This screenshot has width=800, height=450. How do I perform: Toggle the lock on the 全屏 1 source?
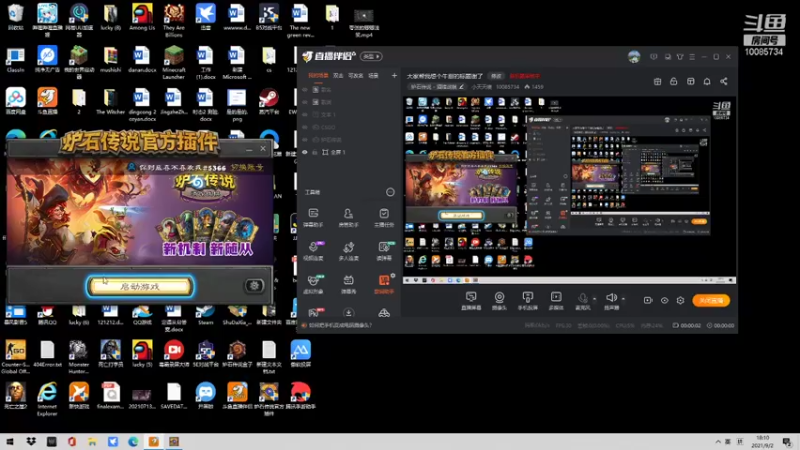click(315, 152)
